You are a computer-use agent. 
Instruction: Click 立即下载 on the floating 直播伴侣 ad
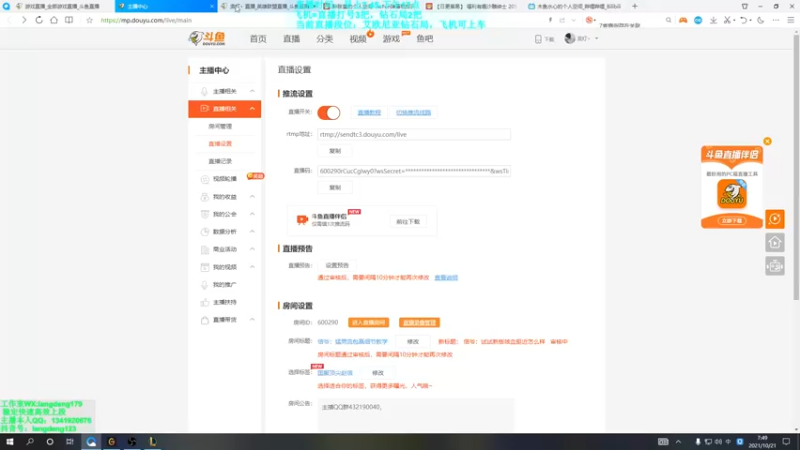click(732, 220)
